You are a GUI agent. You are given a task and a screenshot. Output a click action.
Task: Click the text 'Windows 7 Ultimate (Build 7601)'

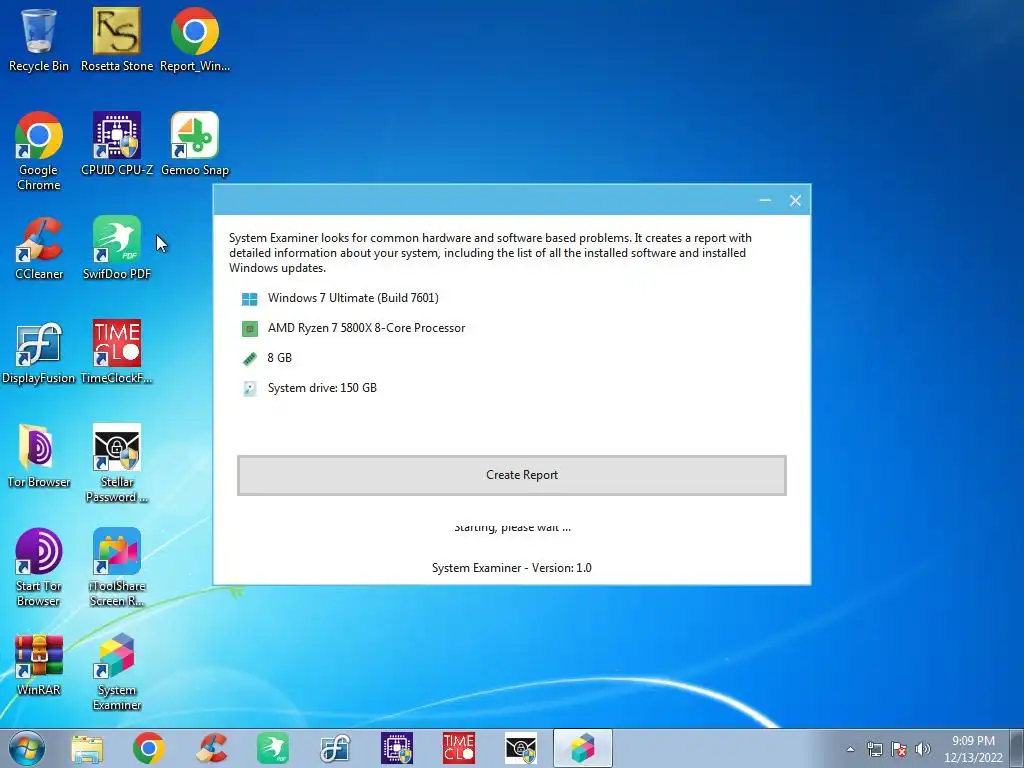tap(353, 298)
